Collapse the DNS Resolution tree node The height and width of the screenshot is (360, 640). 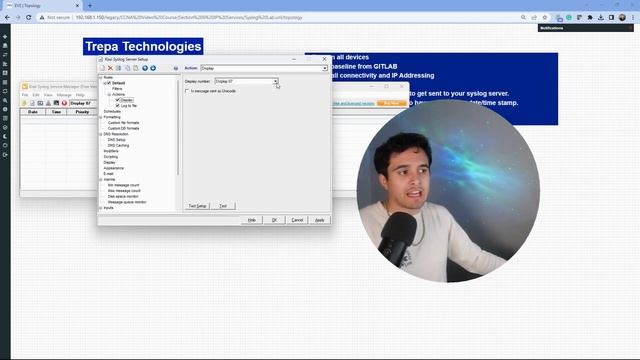pyautogui.click(x=101, y=134)
